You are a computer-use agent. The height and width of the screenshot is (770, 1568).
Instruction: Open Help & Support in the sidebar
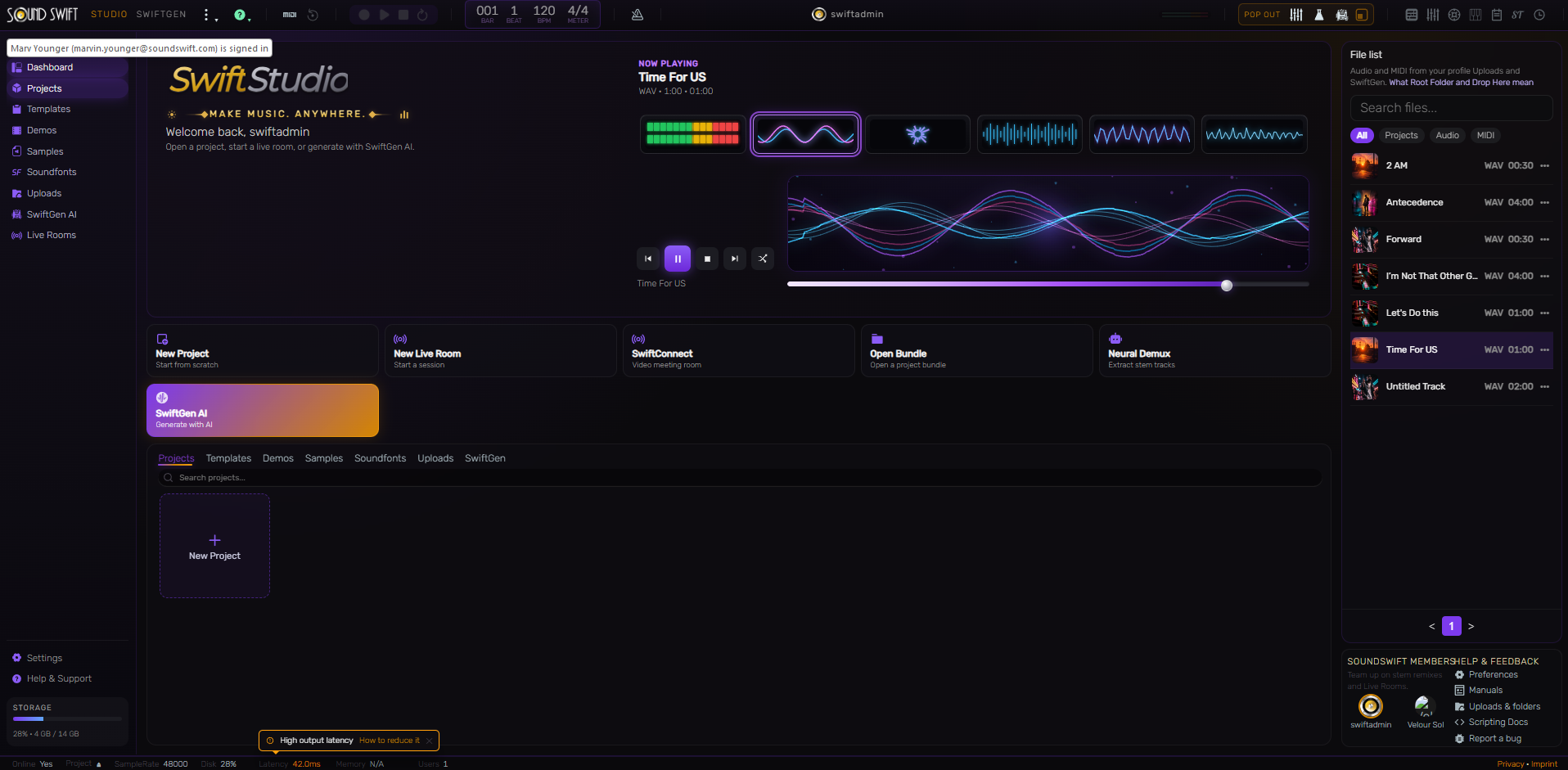(67, 678)
